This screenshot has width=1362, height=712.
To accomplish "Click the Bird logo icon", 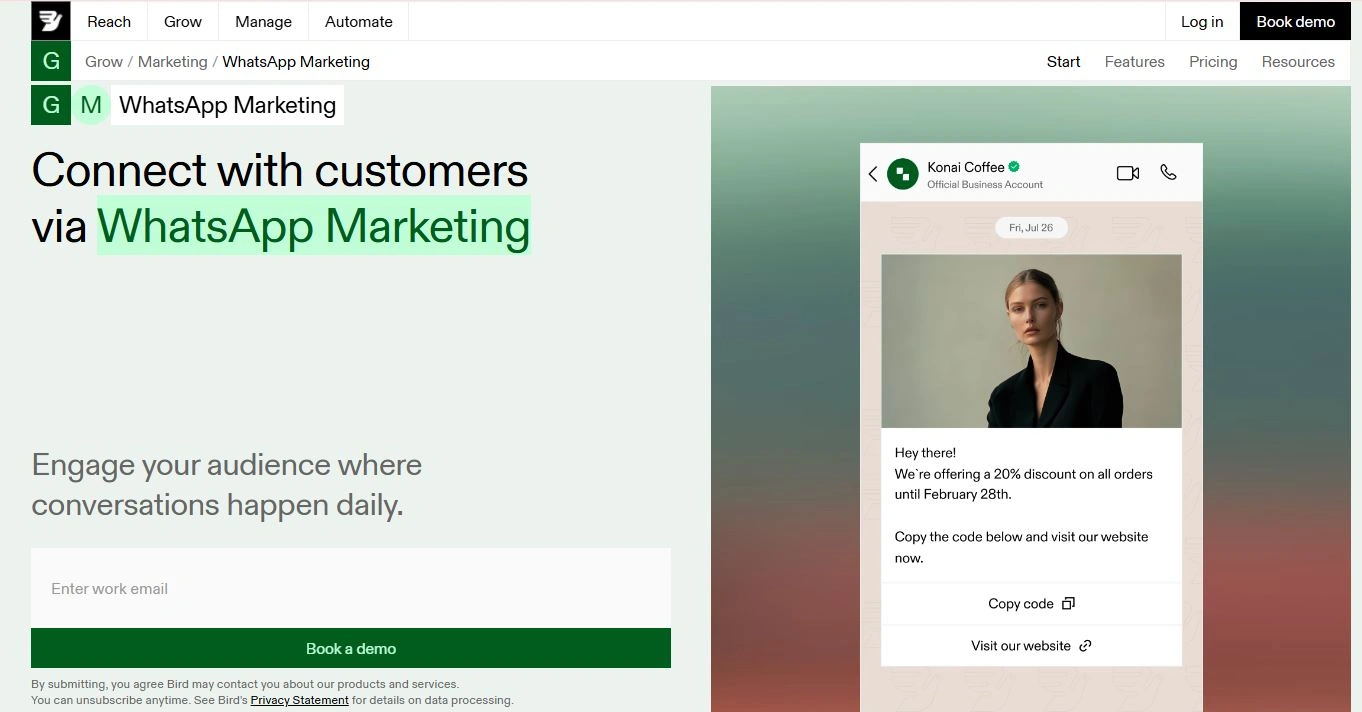I will [51, 21].
